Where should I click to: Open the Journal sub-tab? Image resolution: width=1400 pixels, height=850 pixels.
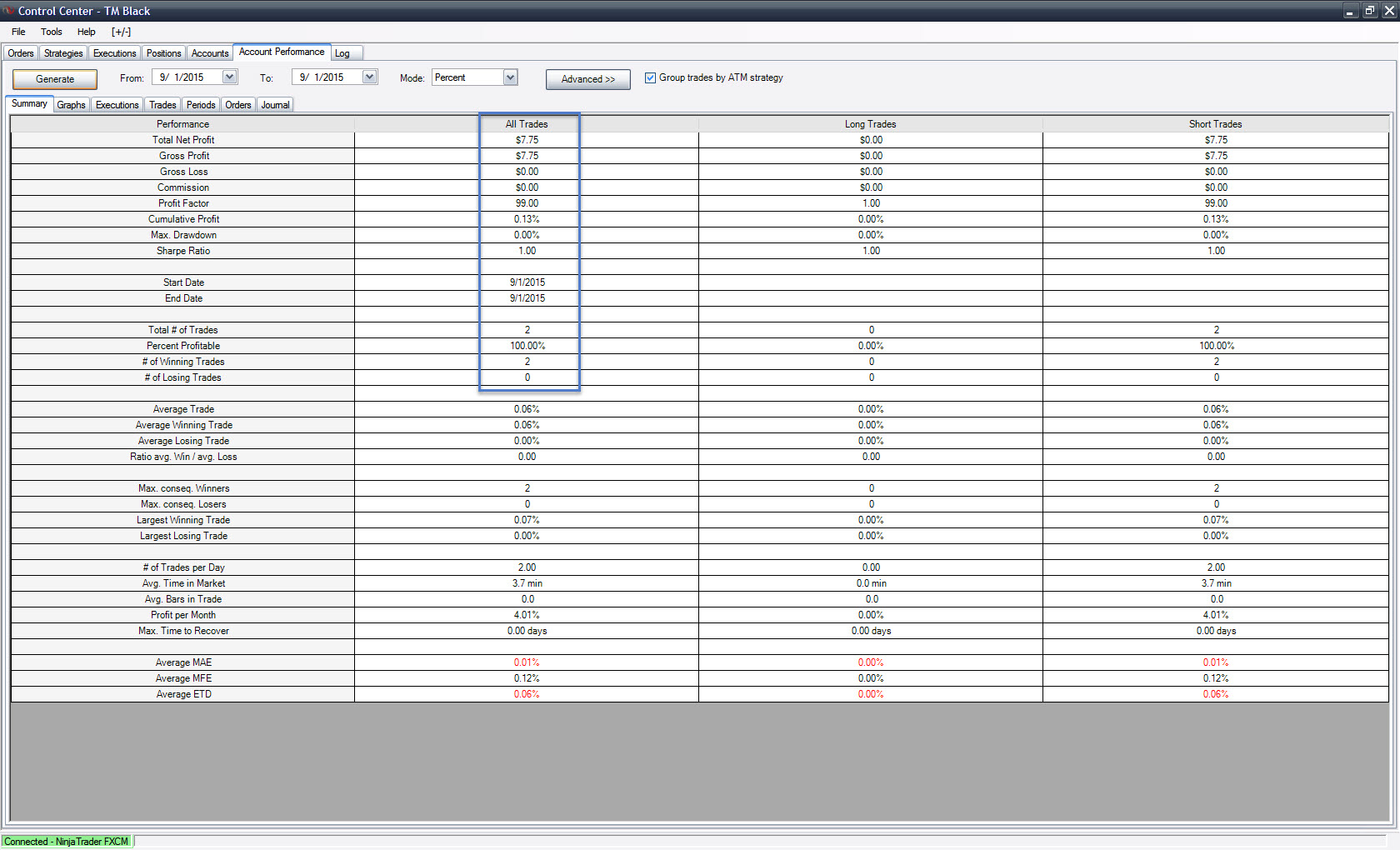pyautogui.click(x=276, y=105)
